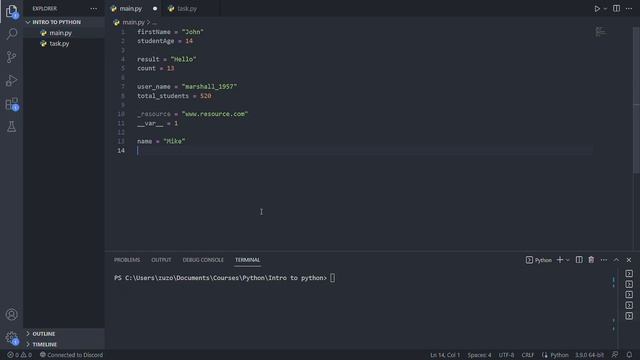Click Ln 14, Col 1 status item
The height and width of the screenshot is (360, 640).
pos(445,355)
